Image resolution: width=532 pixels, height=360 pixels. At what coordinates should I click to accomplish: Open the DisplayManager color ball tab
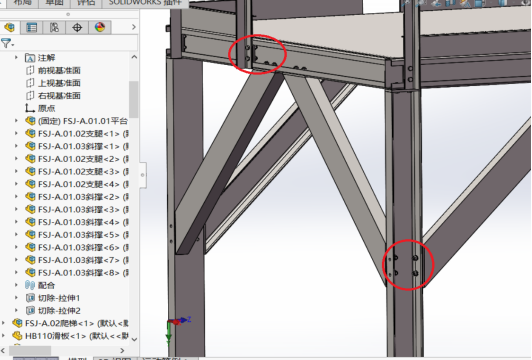coord(100,27)
